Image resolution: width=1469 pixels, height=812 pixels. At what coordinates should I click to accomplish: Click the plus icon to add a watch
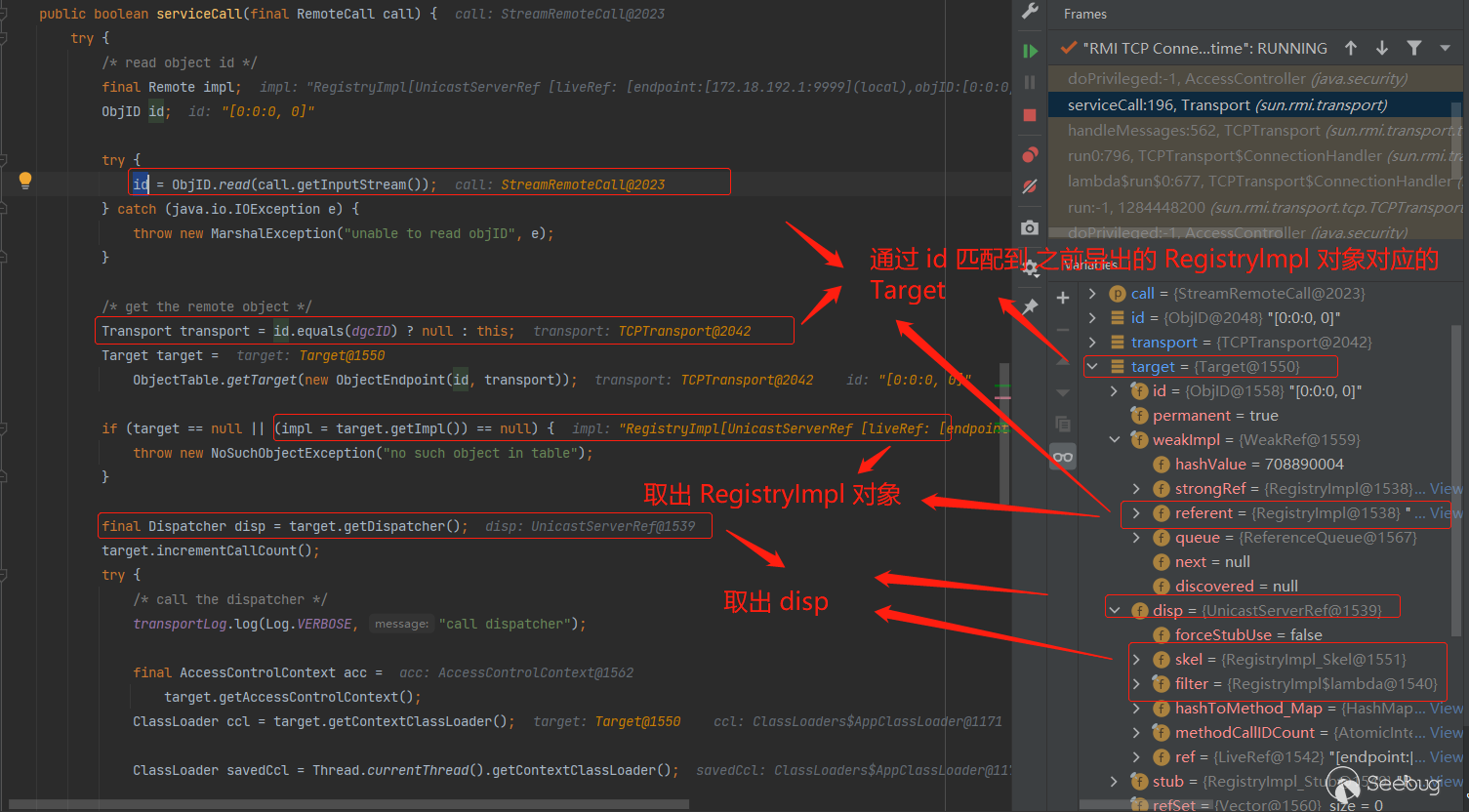(1063, 298)
